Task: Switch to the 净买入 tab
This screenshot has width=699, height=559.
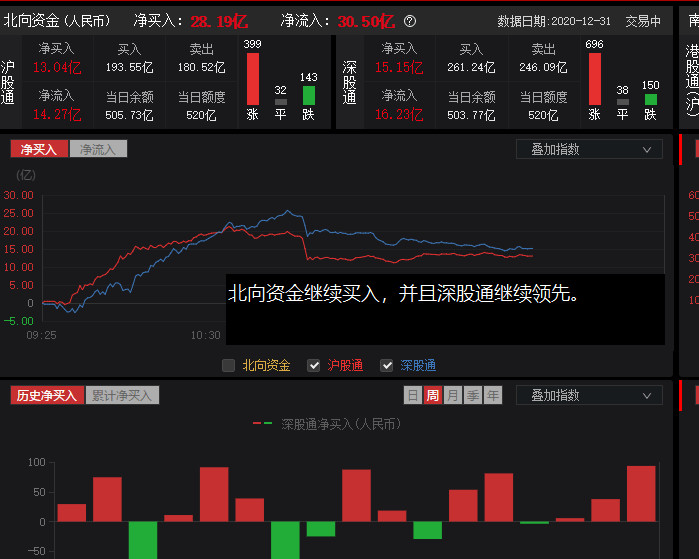Action: click(39, 149)
